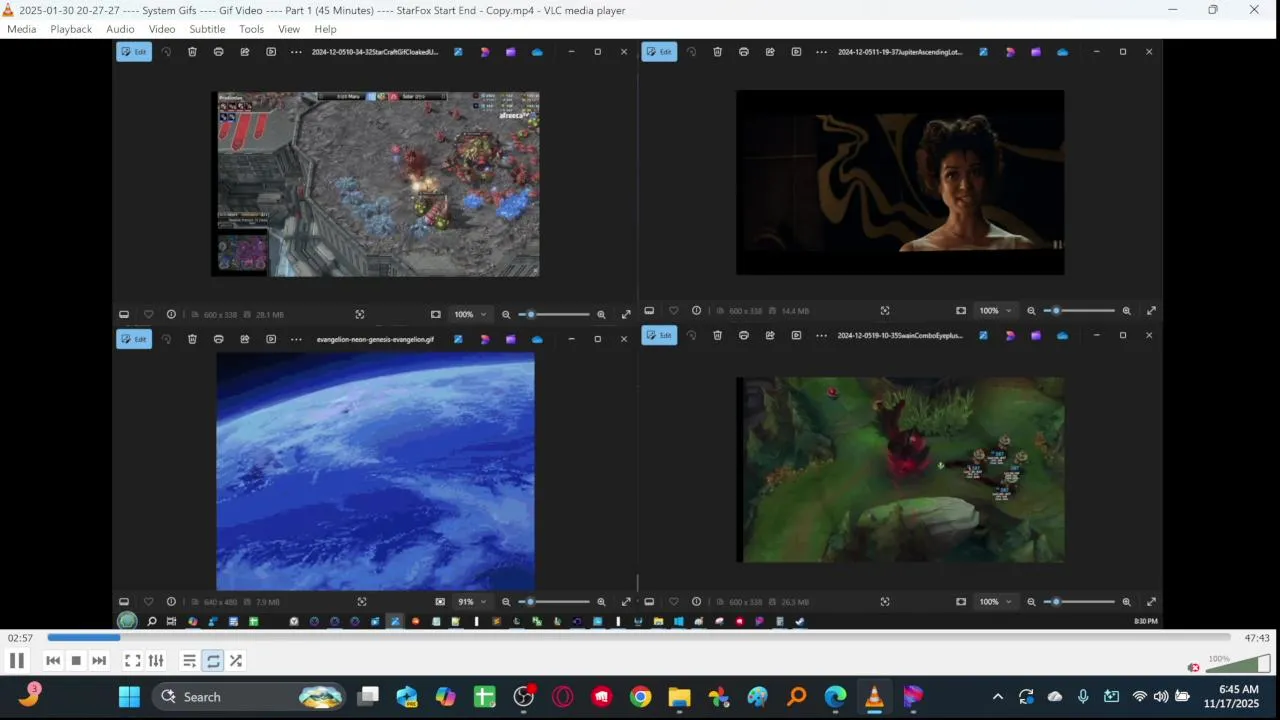This screenshot has width=1280, height=720.
Task: Jump to previous media in VLC
Action: [x=53, y=660]
